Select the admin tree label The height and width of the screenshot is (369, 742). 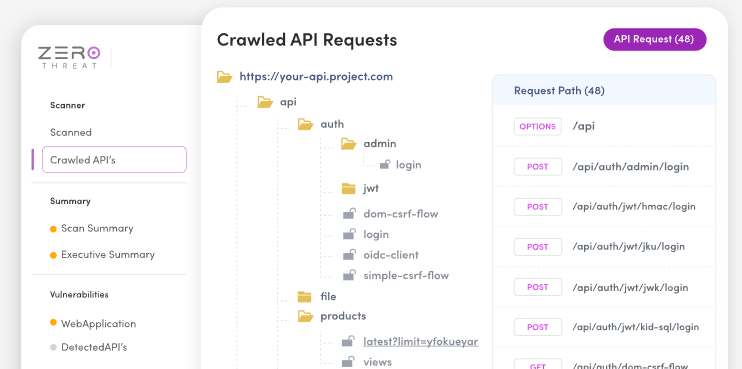click(380, 143)
